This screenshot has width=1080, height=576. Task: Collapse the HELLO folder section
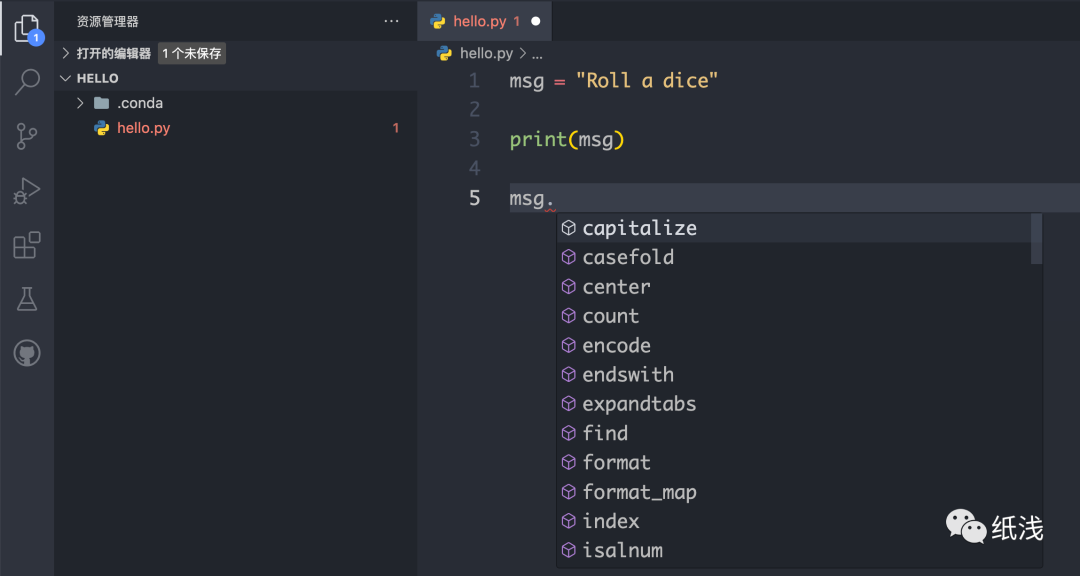pos(66,77)
